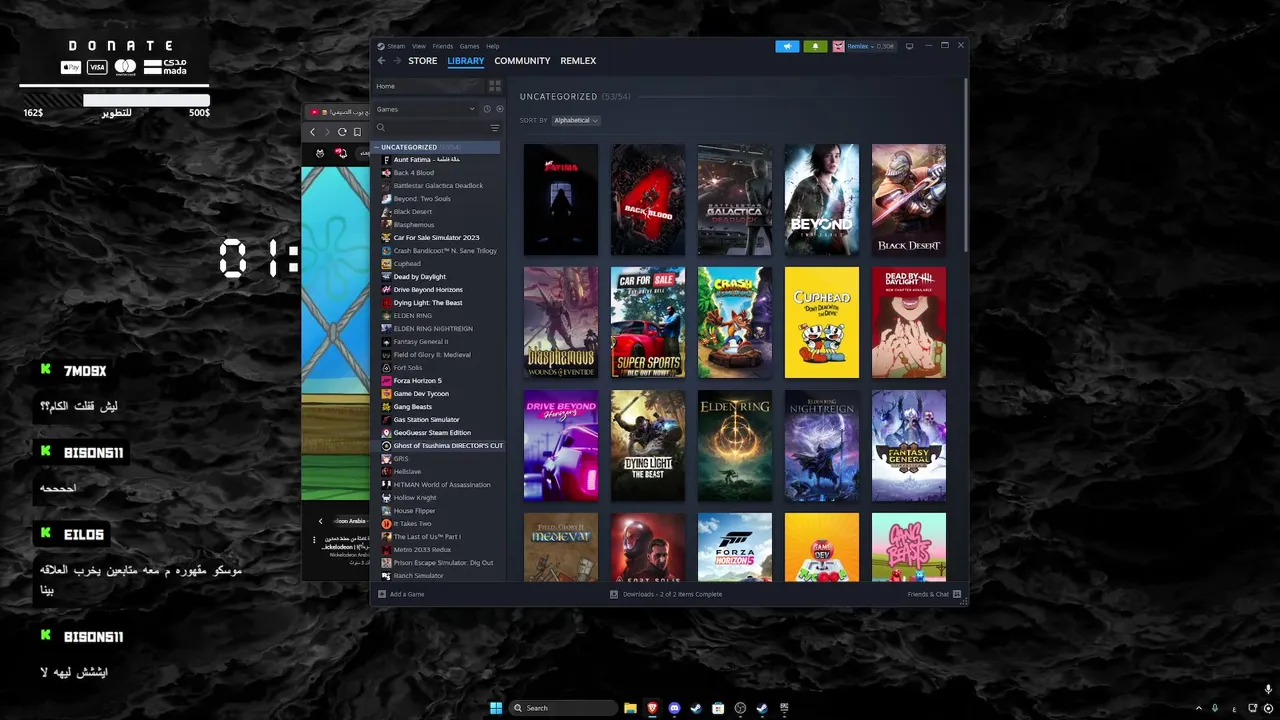Click the Add a Game plus icon

pos(381,594)
